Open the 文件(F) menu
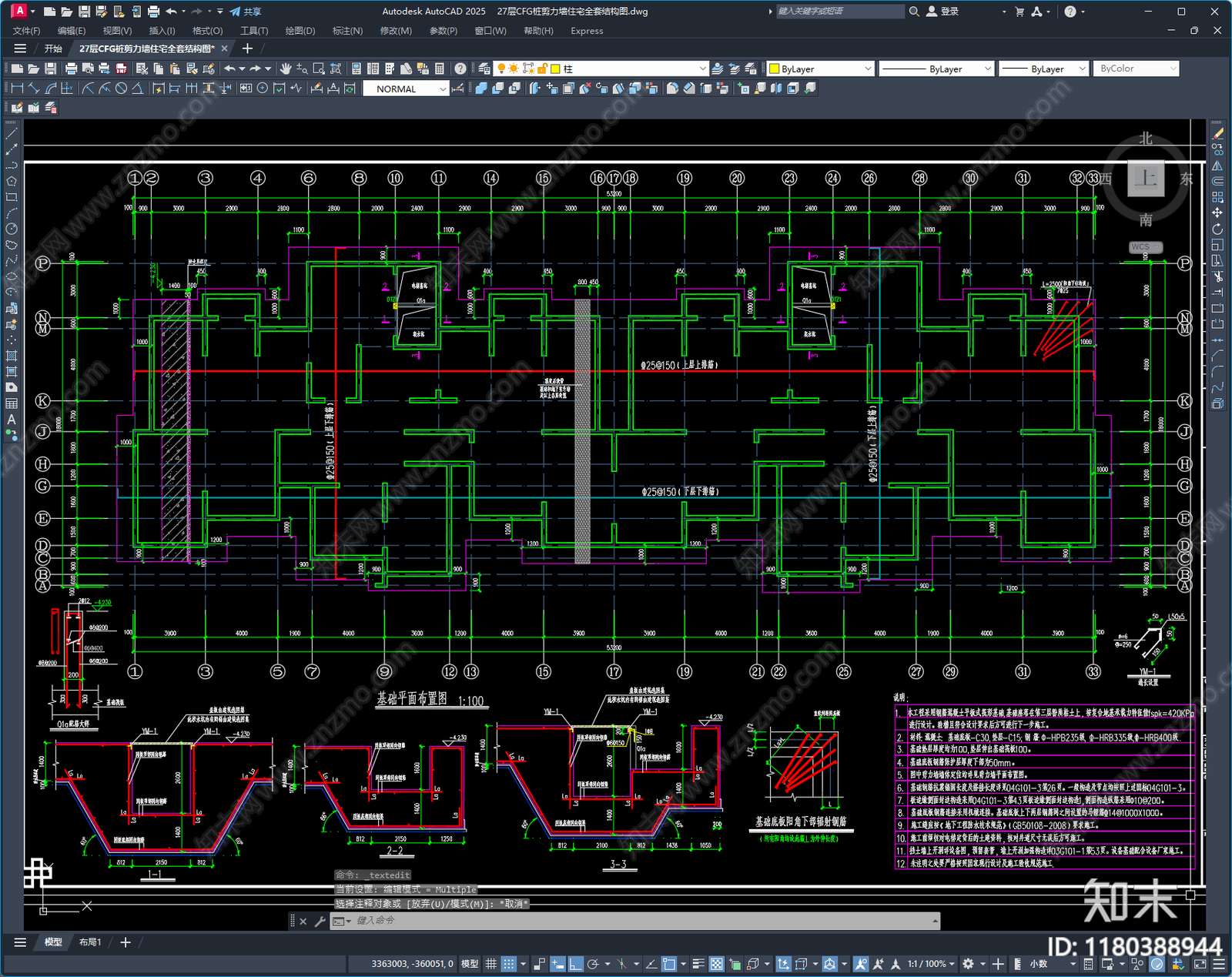 [27, 31]
